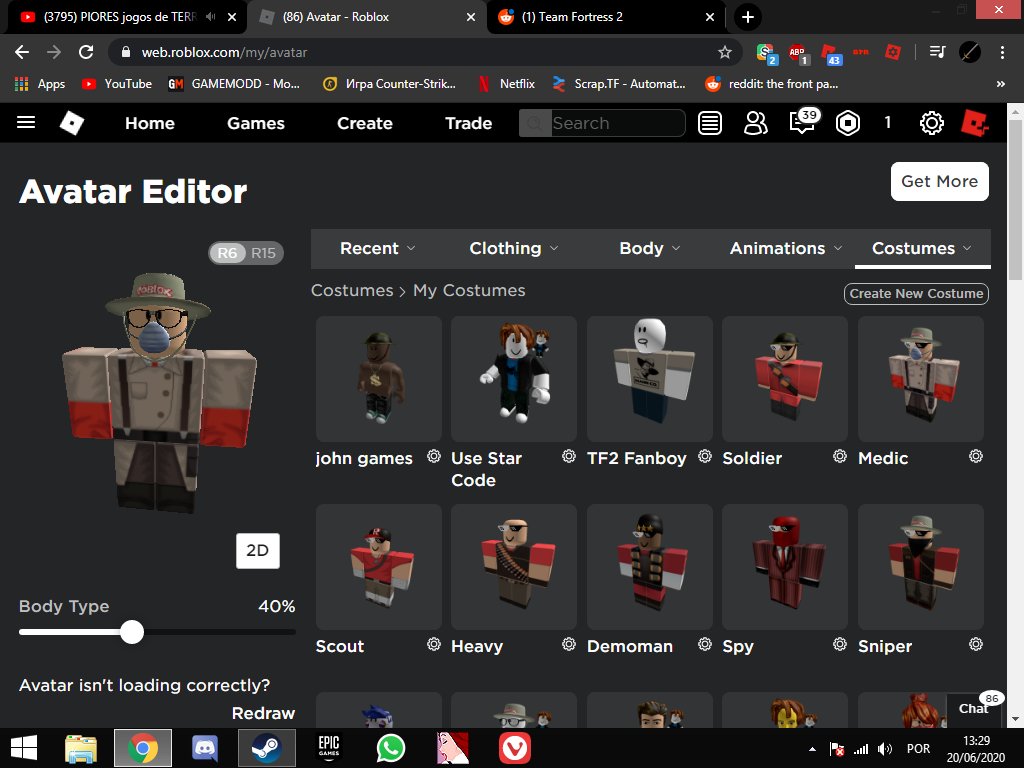Click the Get More button
Screen dimensions: 1024x768
939,181
